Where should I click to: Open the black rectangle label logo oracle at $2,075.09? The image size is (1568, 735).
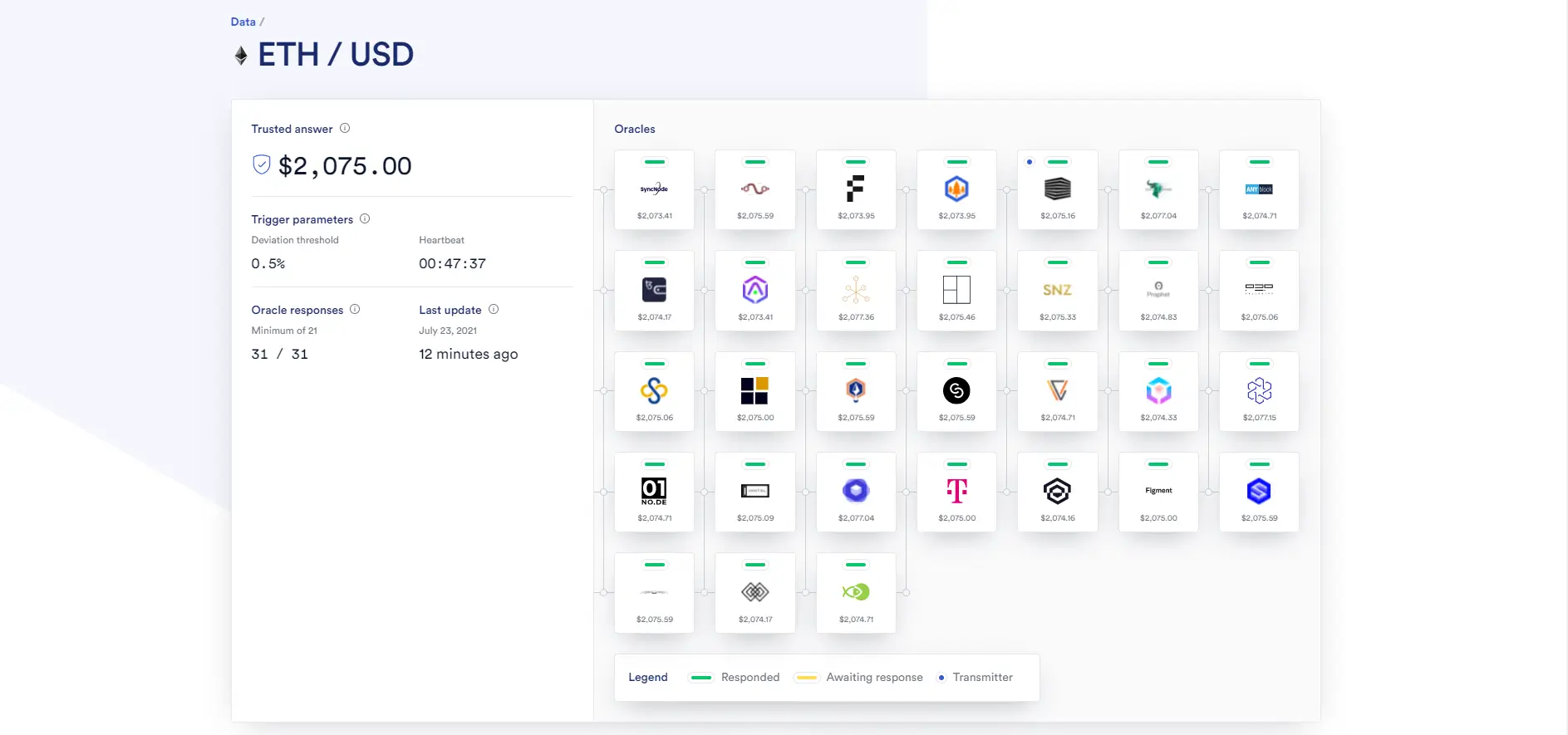click(x=755, y=492)
